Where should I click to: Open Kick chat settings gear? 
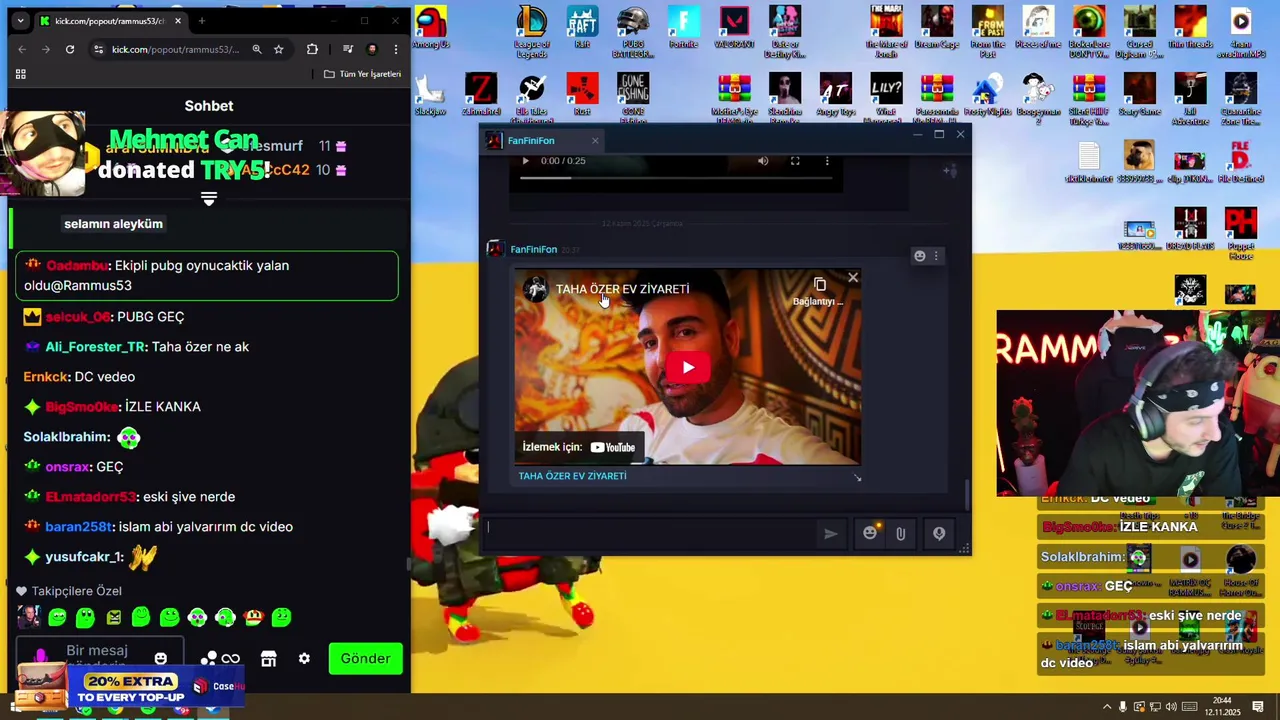[x=304, y=659]
